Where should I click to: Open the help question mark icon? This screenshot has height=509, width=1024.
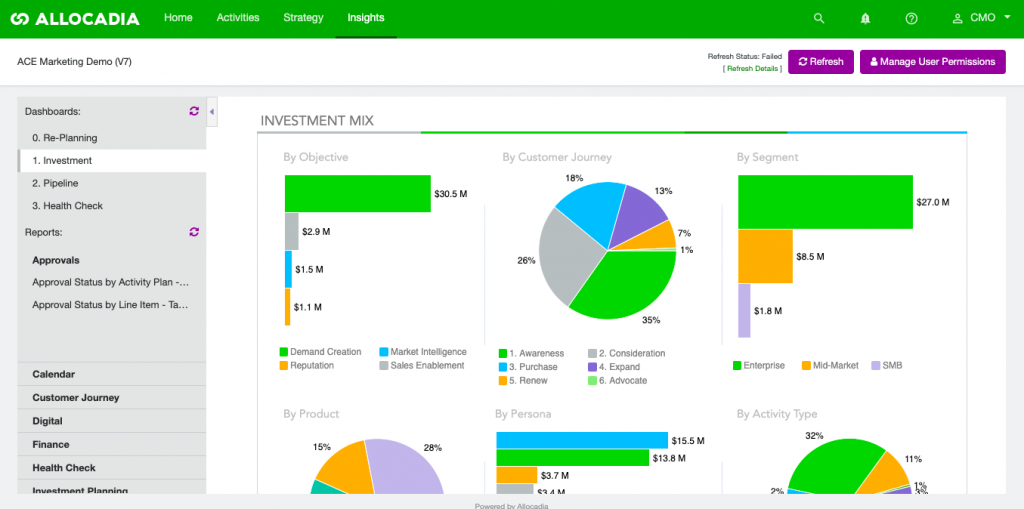point(912,18)
